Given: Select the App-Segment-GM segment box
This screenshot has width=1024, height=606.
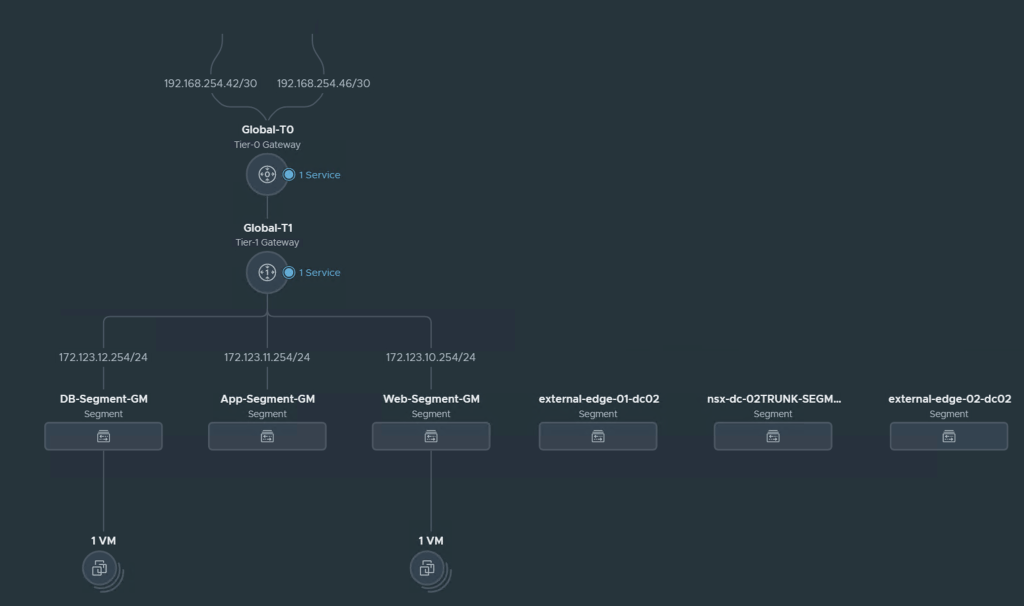Looking at the screenshot, I should [267, 436].
